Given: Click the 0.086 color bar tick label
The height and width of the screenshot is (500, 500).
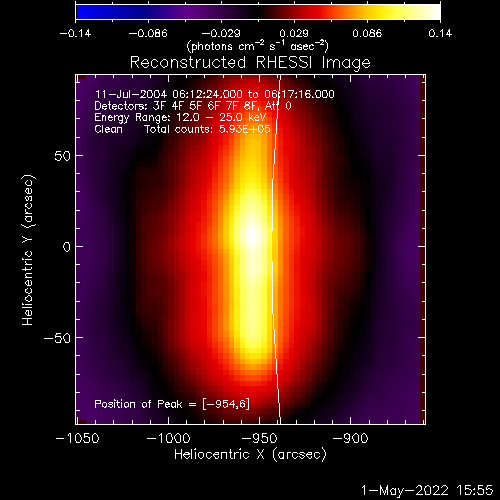Looking at the screenshot, I should (x=367, y=33).
